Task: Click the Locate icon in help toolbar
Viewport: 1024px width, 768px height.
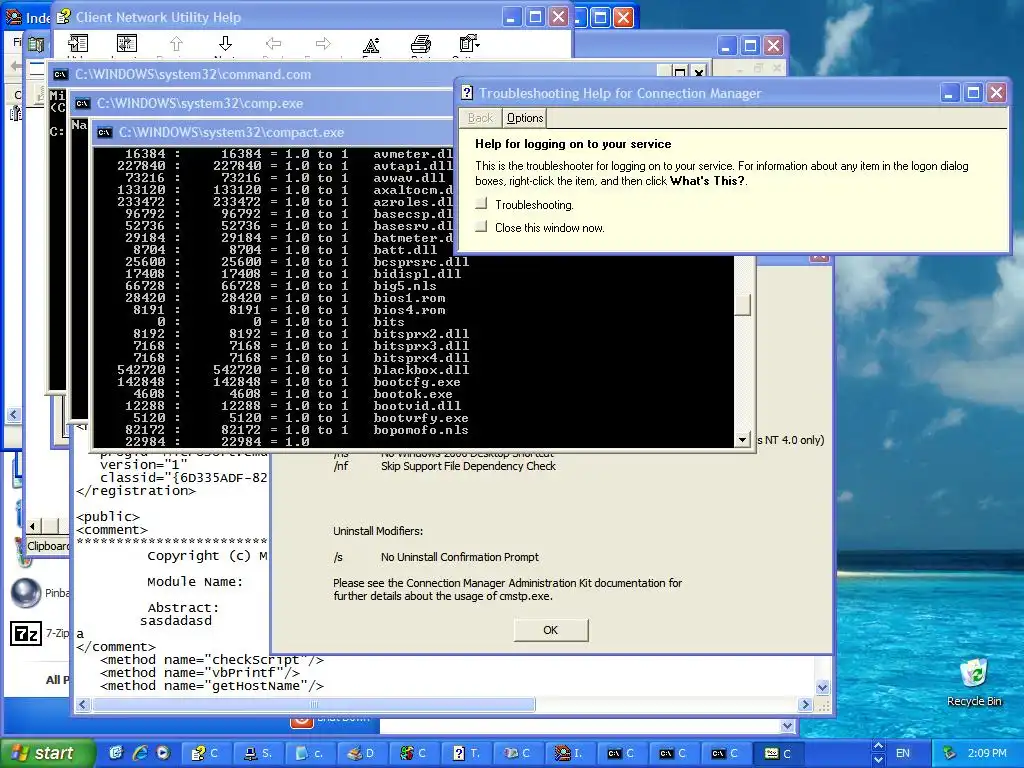Action: 127,44
